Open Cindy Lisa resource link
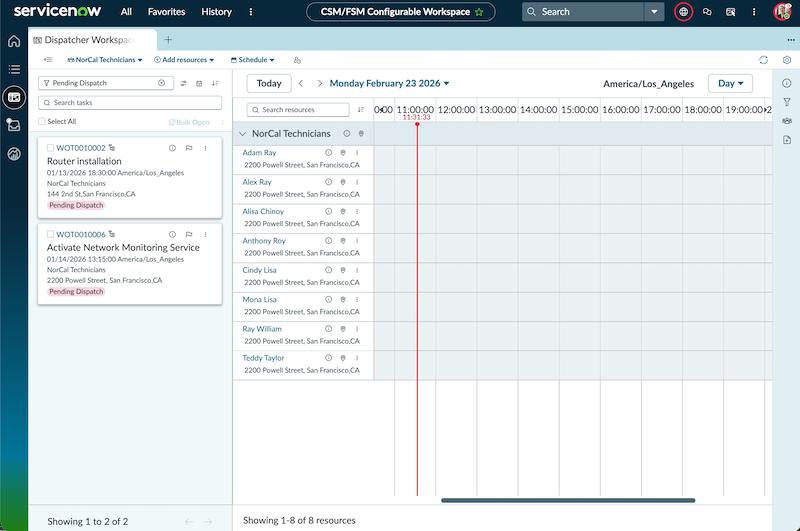 coord(259,270)
